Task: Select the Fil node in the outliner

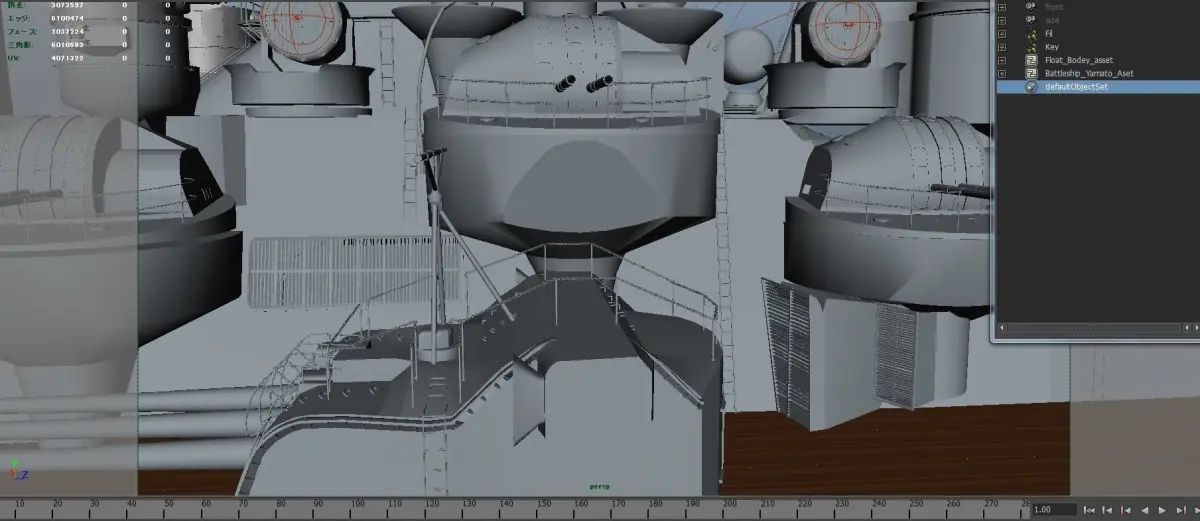Action: [1049, 34]
